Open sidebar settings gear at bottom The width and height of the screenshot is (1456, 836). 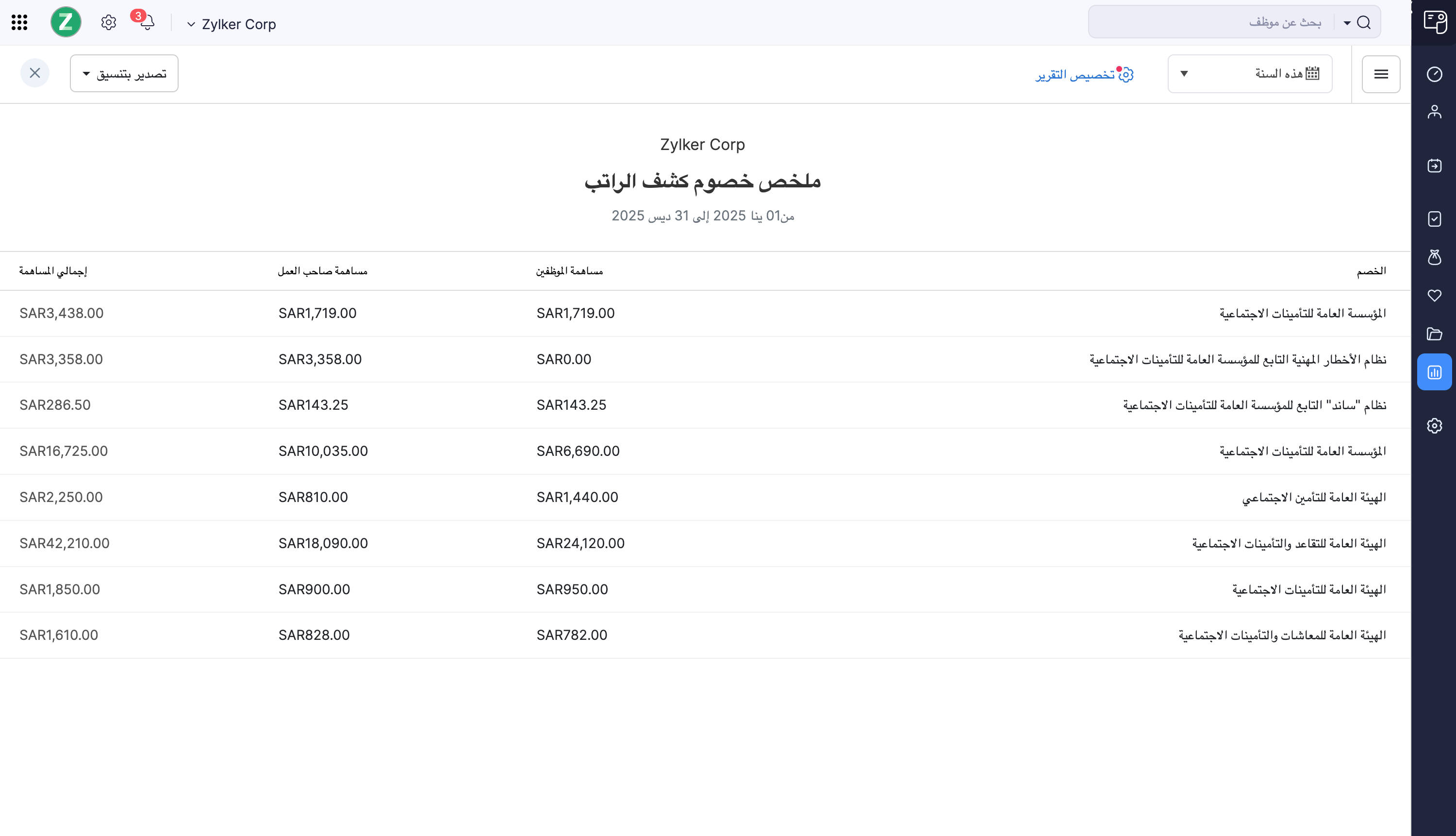click(1434, 425)
